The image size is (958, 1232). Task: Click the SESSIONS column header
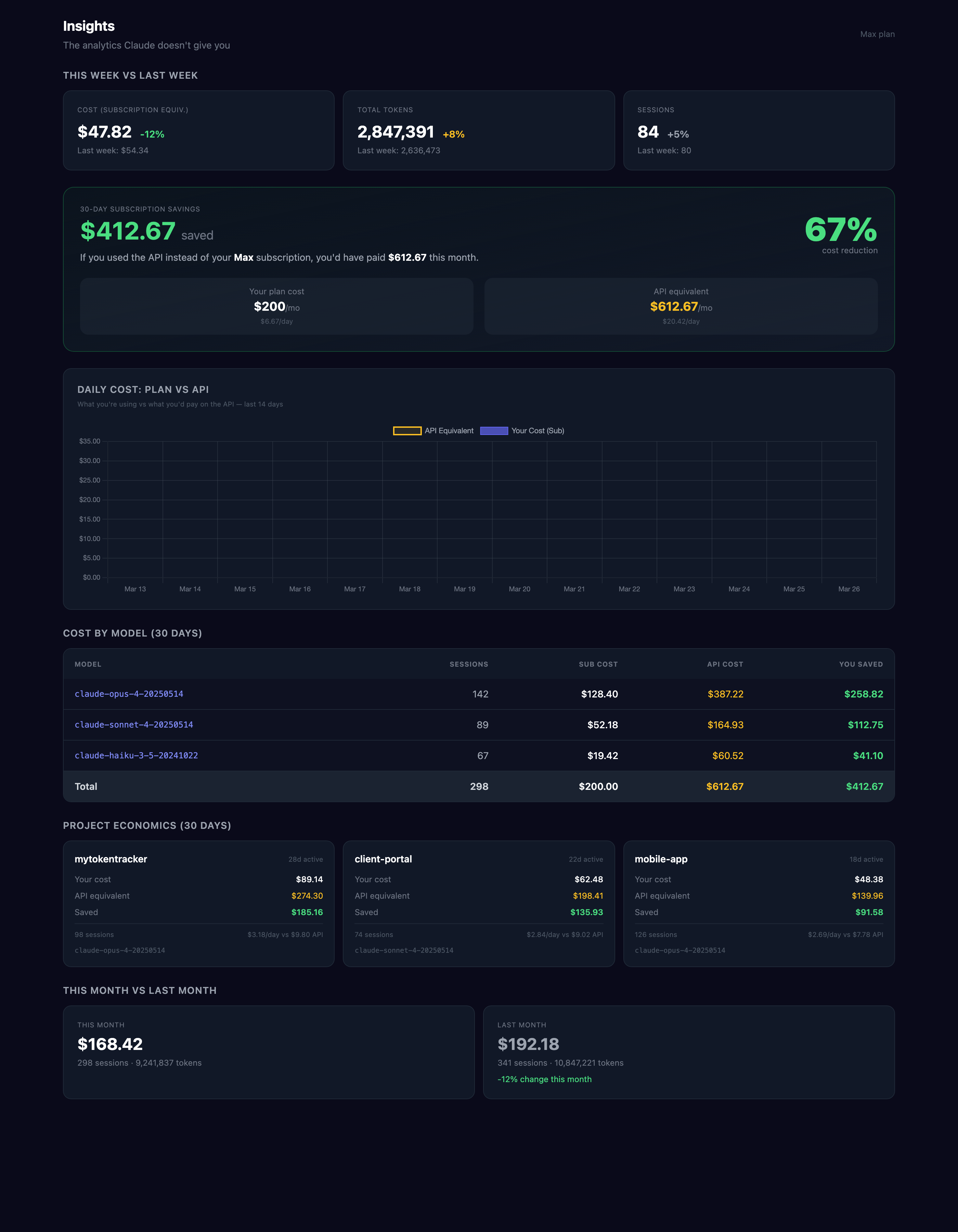(x=469, y=665)
